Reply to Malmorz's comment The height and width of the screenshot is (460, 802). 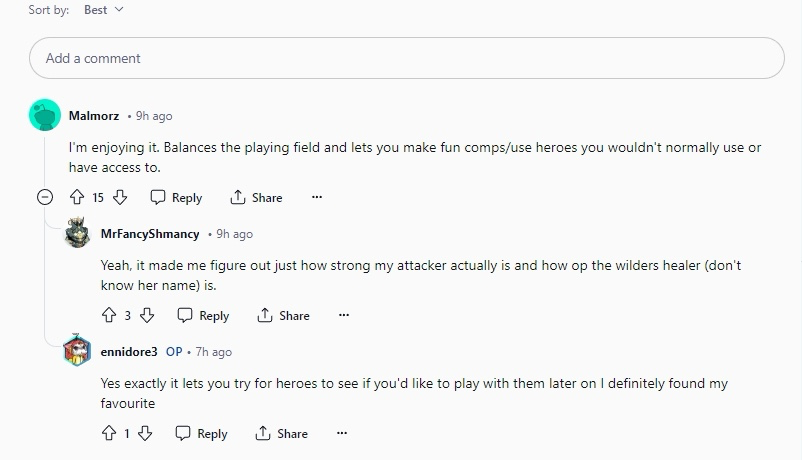(x=176, y=198)
